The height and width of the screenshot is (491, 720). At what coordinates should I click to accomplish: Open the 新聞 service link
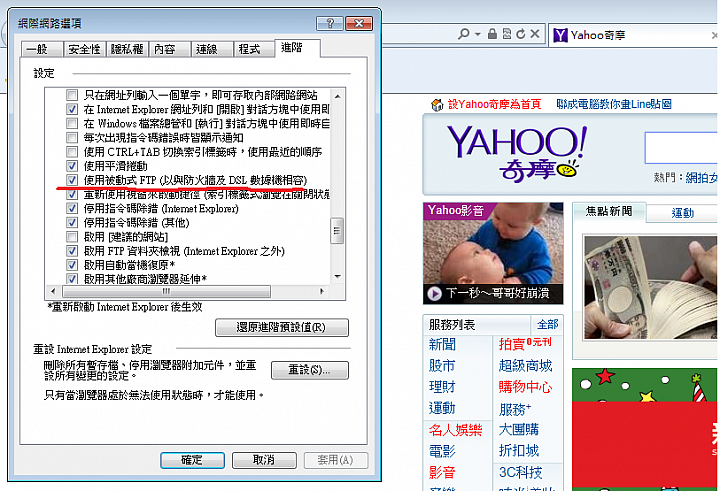point(442,344)
